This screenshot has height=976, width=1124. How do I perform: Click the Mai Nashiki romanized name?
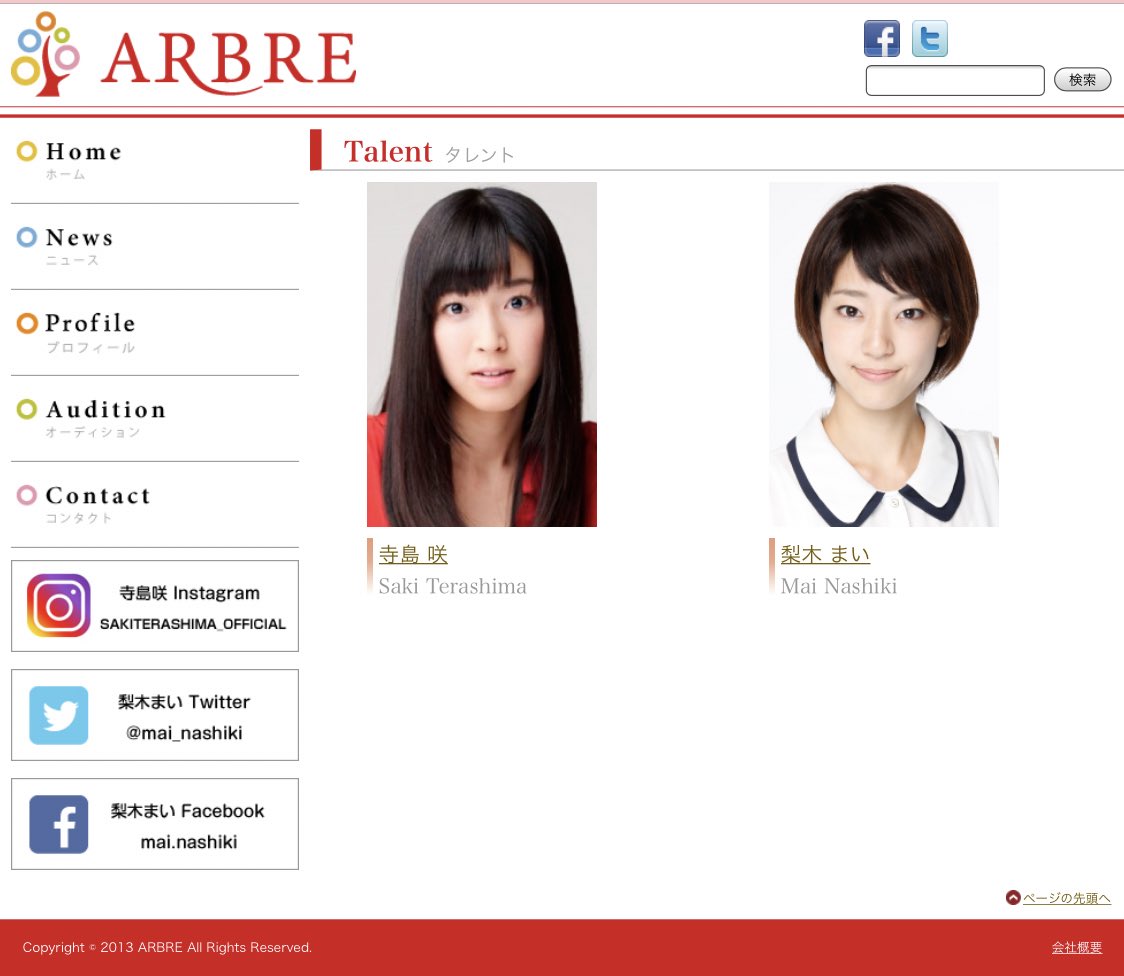pyautogui.click(x=839, y=586)
